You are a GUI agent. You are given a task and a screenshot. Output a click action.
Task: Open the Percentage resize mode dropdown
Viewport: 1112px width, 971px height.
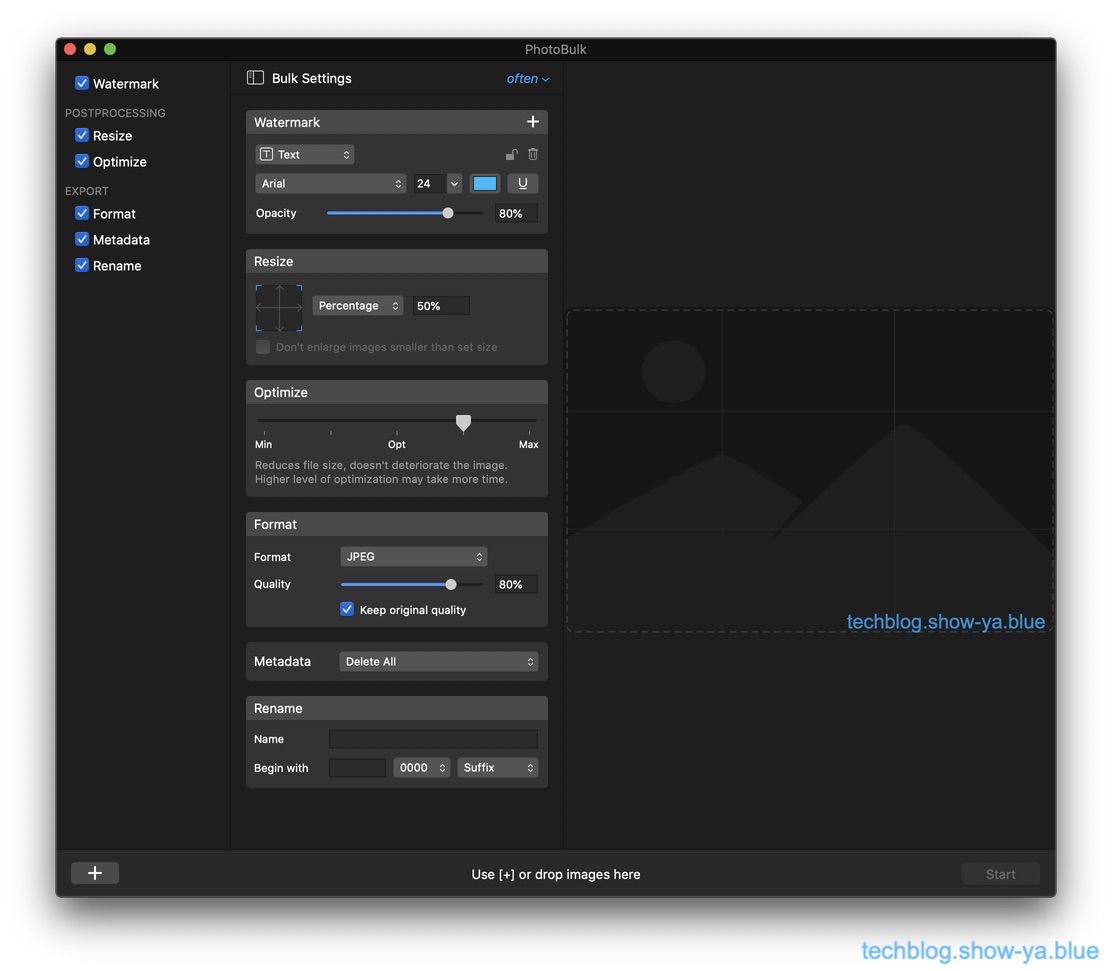[x=357, y=306]
